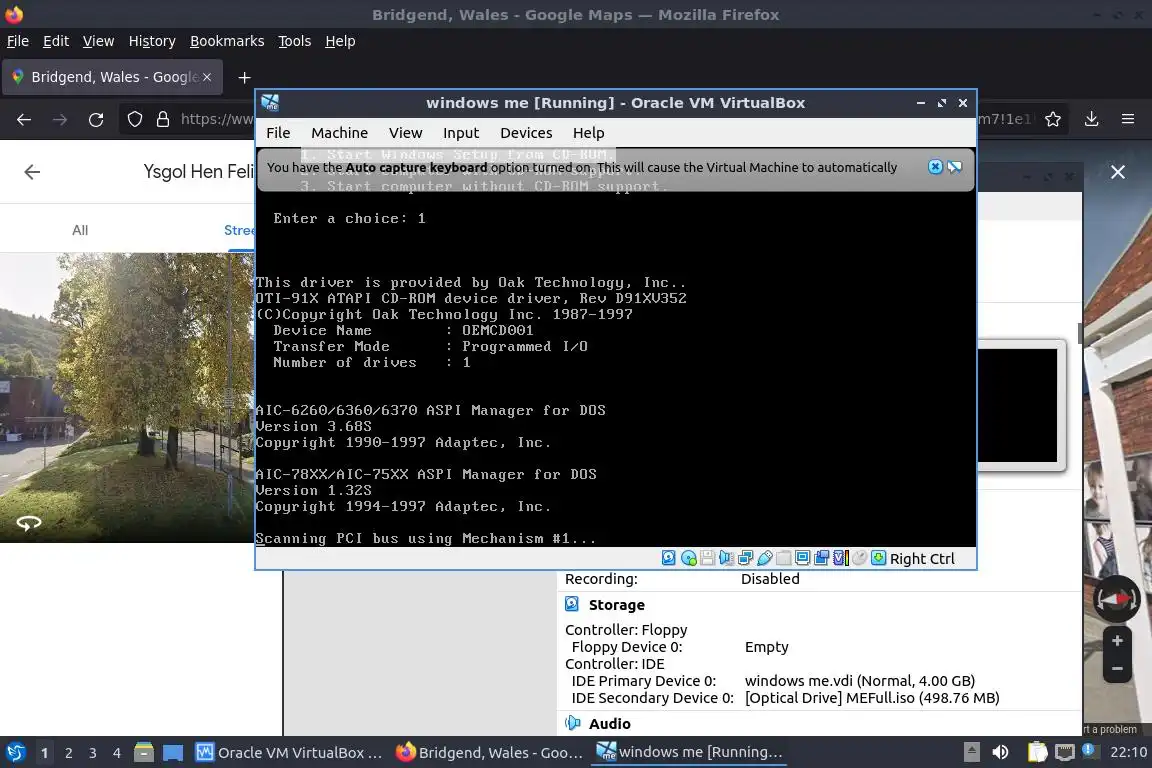Screen dimensions: 1152x768
Task: Click the volume speaker icon in system tray
Action: coord(1000,753)
